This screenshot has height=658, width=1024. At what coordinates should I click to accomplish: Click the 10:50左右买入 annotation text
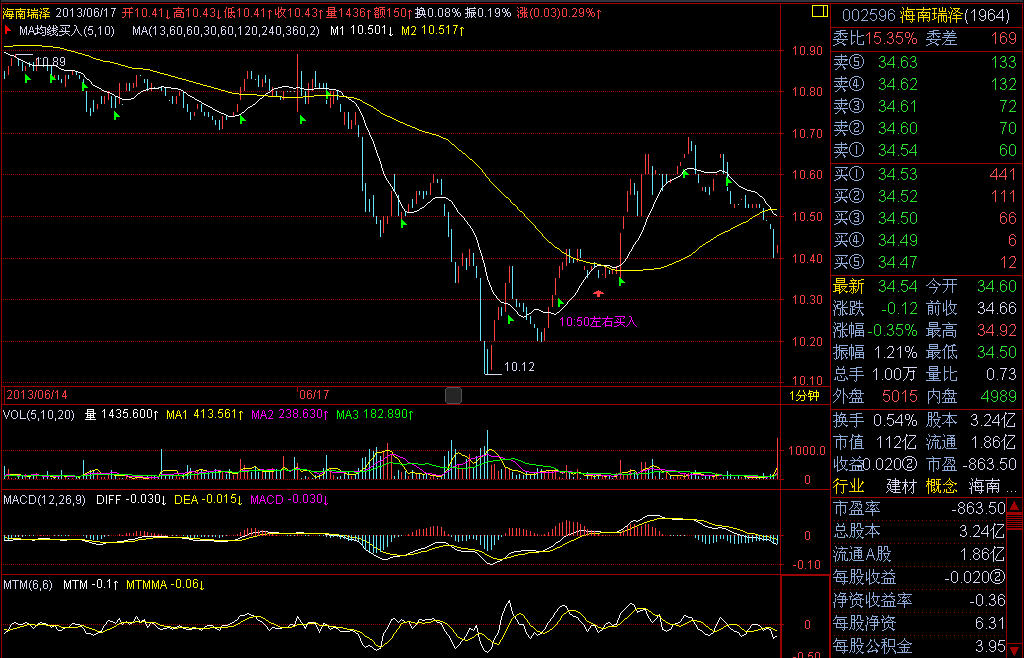pyautogui.click(x=597, y=322)
